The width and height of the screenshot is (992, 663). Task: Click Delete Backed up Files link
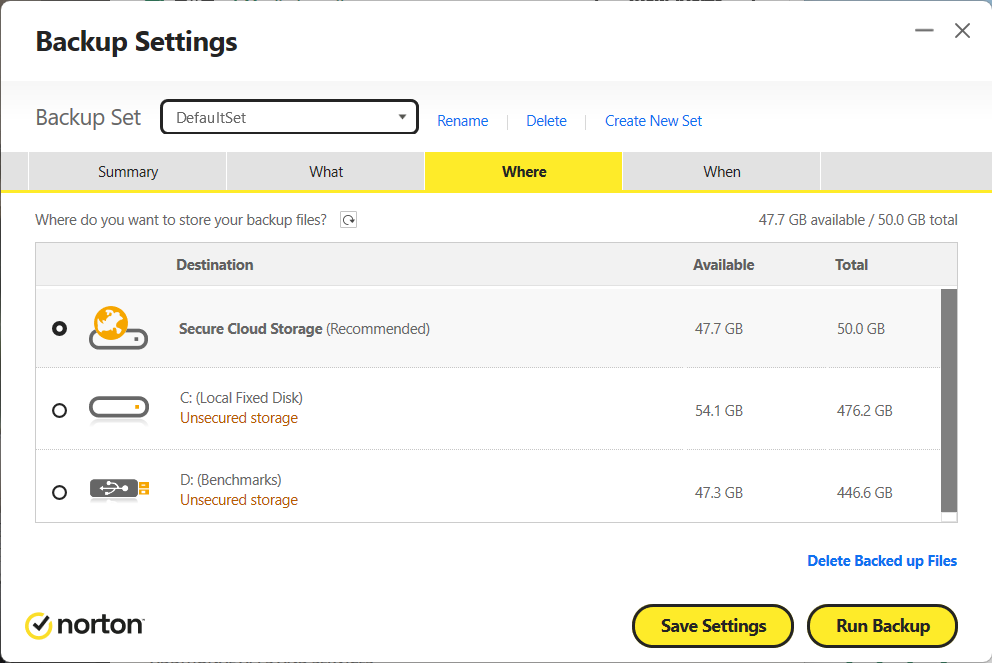[882, 561]
